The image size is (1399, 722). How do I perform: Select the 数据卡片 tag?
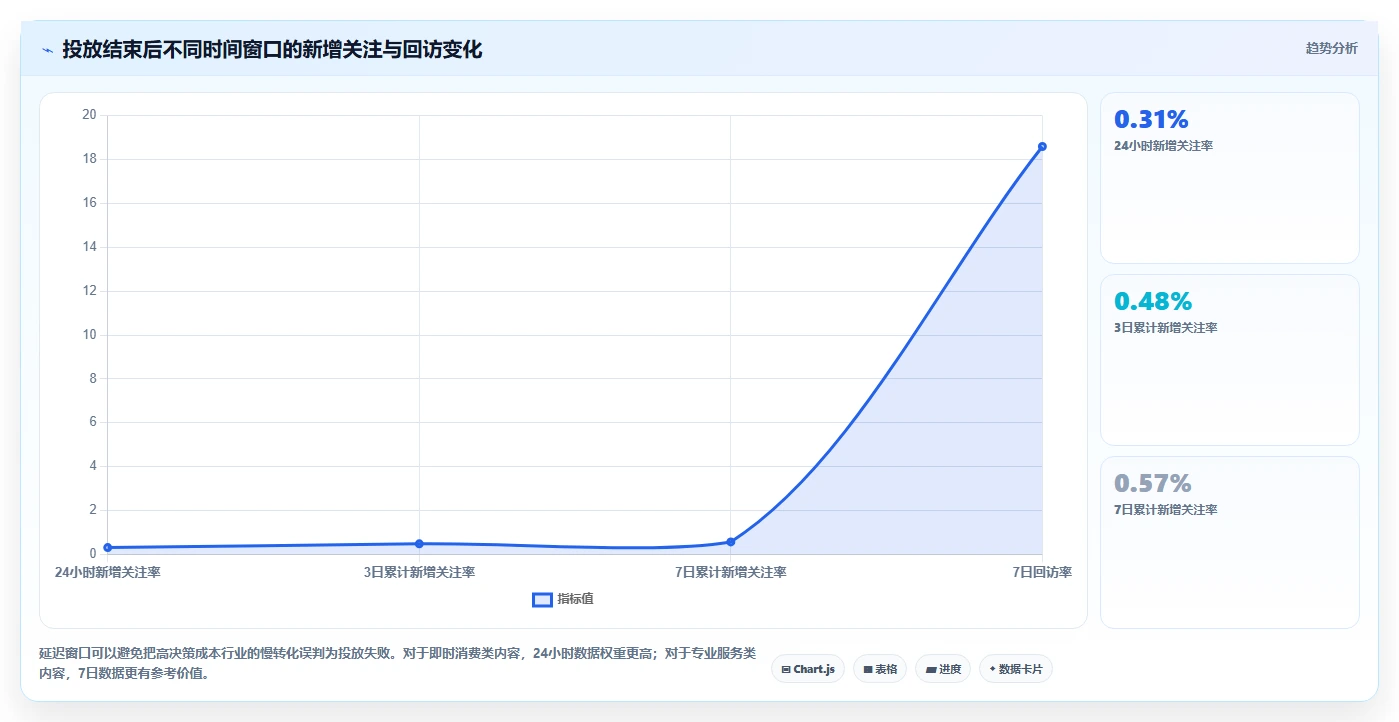click(1016, 669)
